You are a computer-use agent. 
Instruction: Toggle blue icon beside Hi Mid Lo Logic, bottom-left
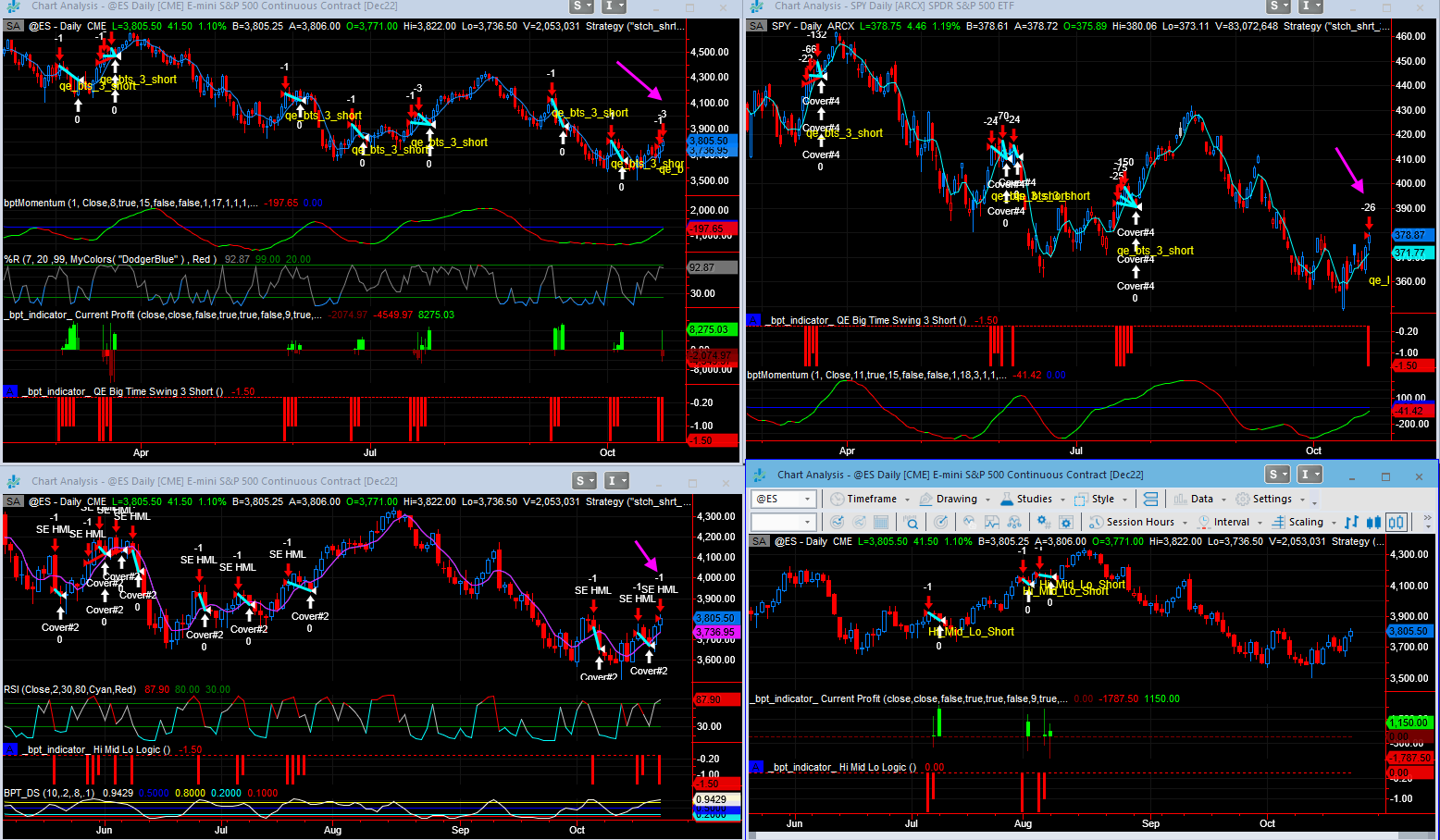point(10,749)
